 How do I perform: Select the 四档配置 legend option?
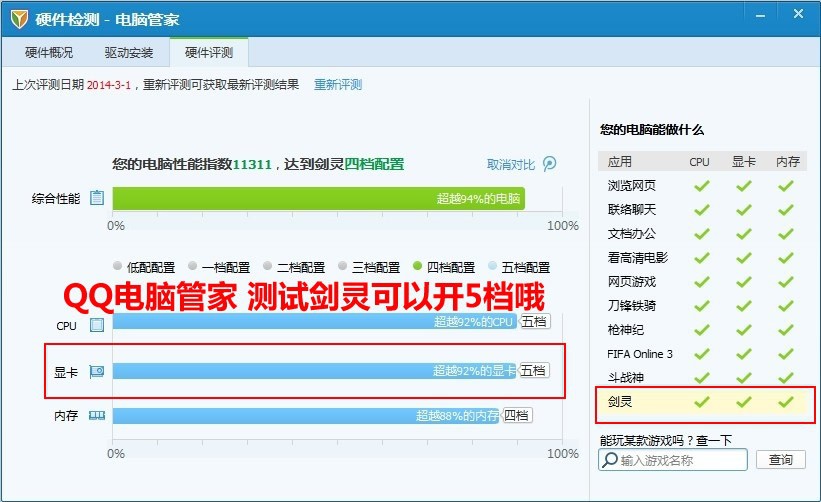point(444,267)
